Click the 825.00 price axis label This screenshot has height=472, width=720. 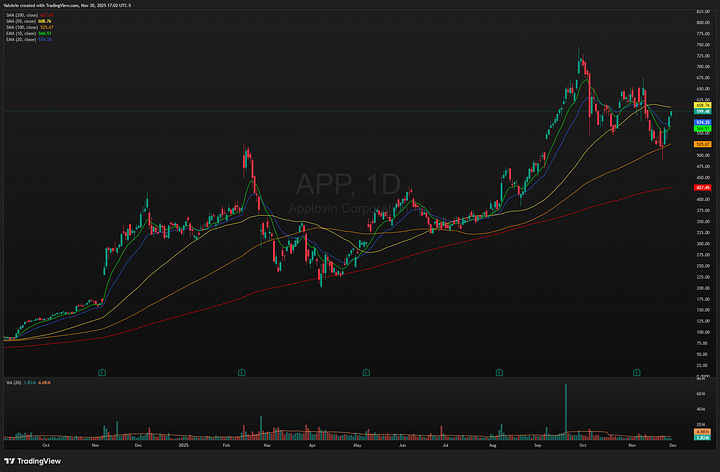coord(703,11)
